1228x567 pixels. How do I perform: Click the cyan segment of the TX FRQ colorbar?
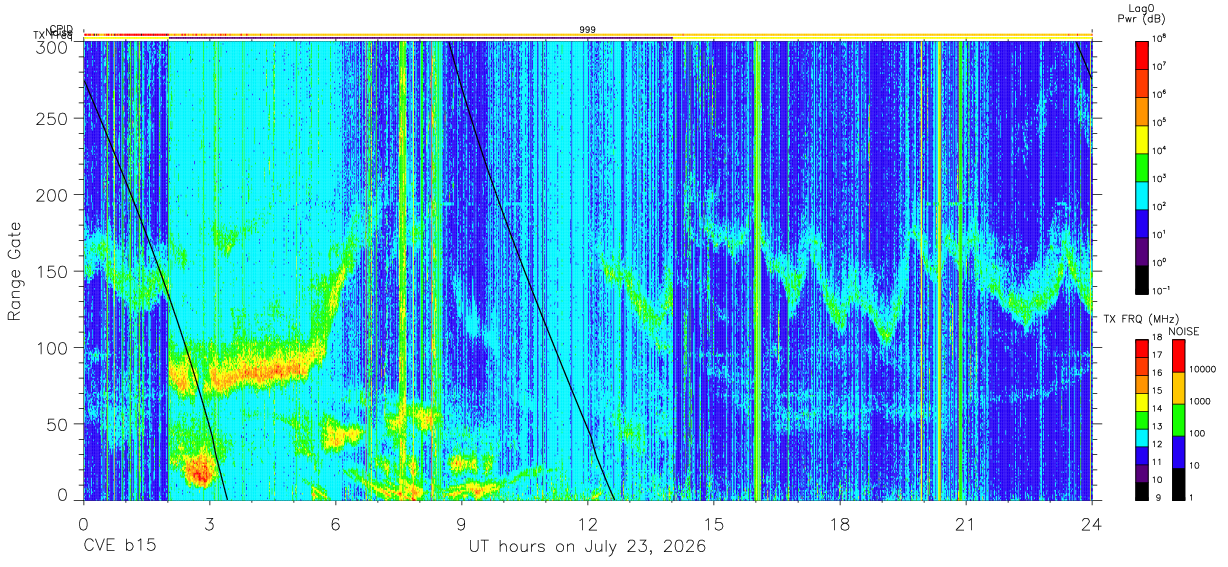tap(1141, 437)
